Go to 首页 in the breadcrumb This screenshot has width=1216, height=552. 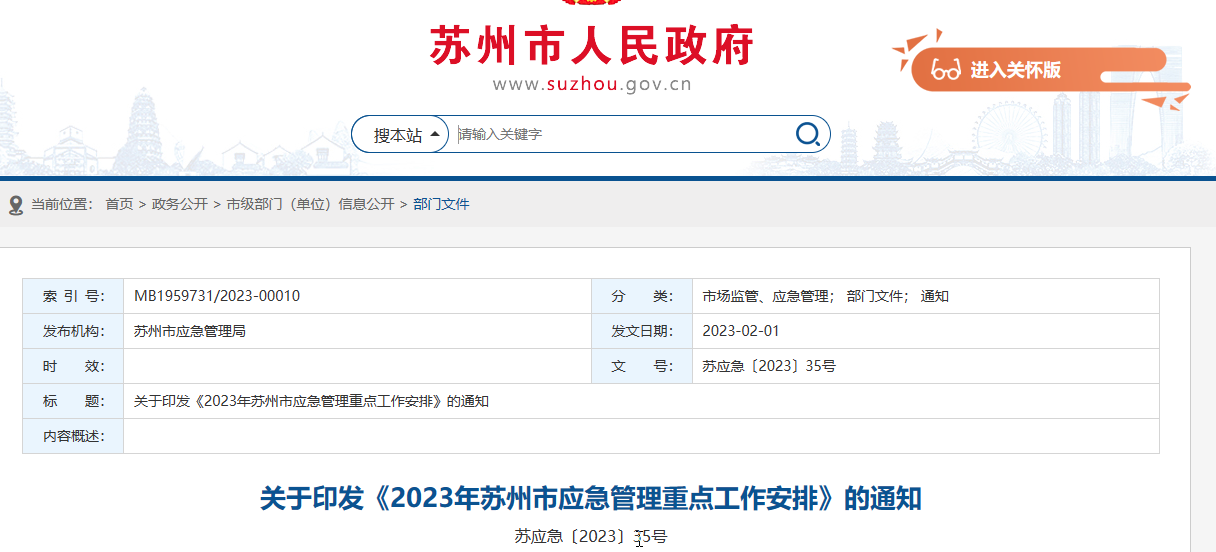point(119,204)
